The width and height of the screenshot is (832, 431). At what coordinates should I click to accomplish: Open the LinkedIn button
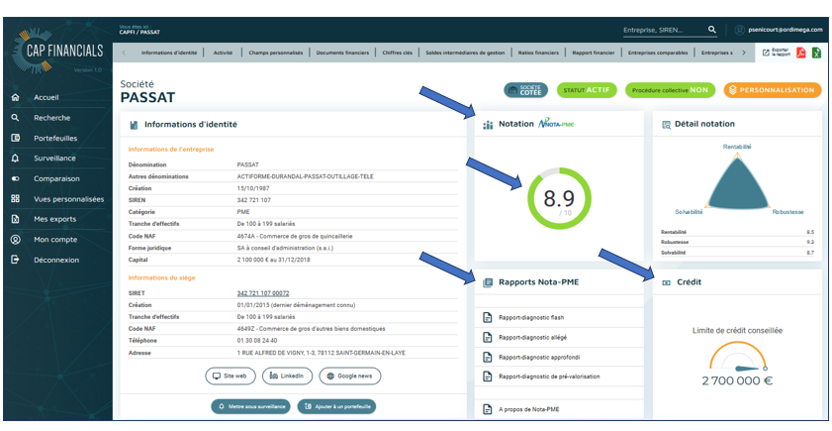pyautogui.click(x=287, y=376)
